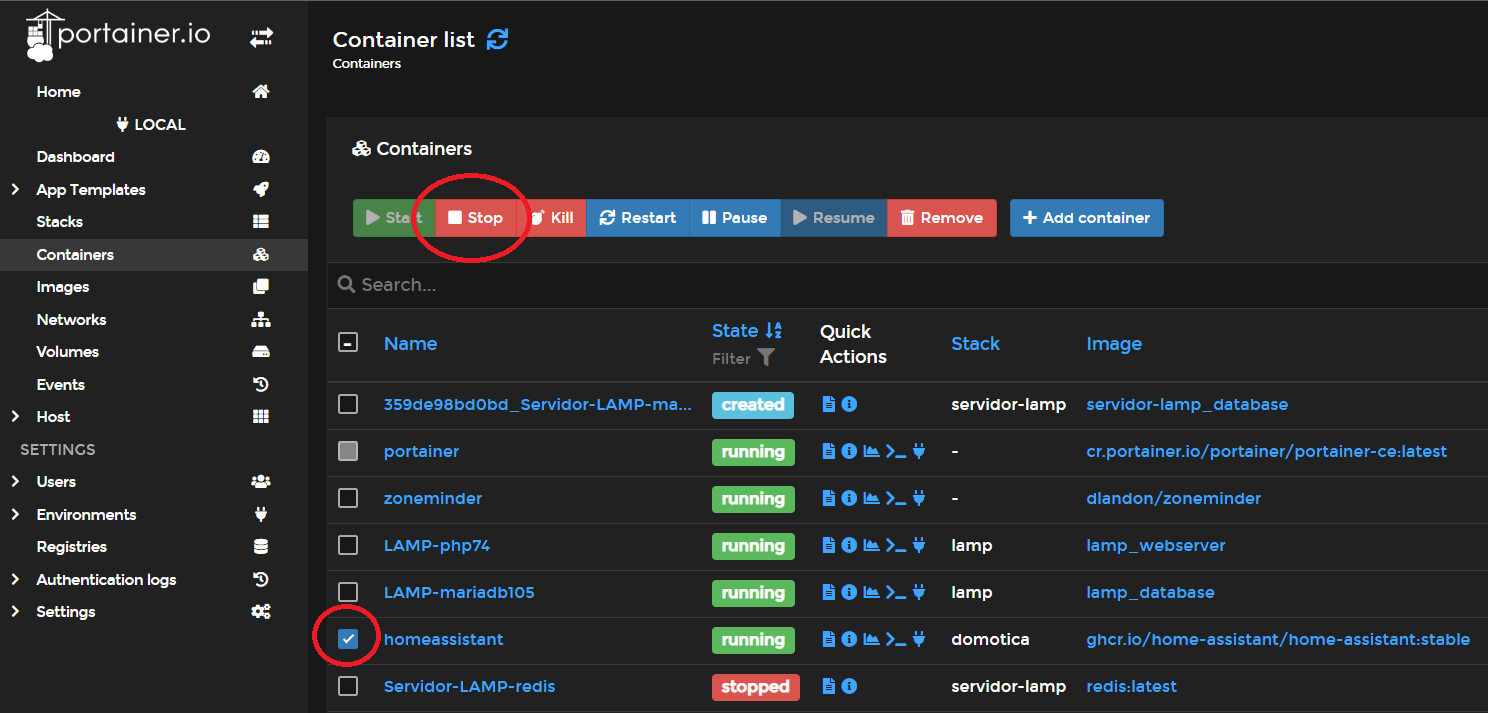Open exec console icon for homeassistant

coord(896,640)
